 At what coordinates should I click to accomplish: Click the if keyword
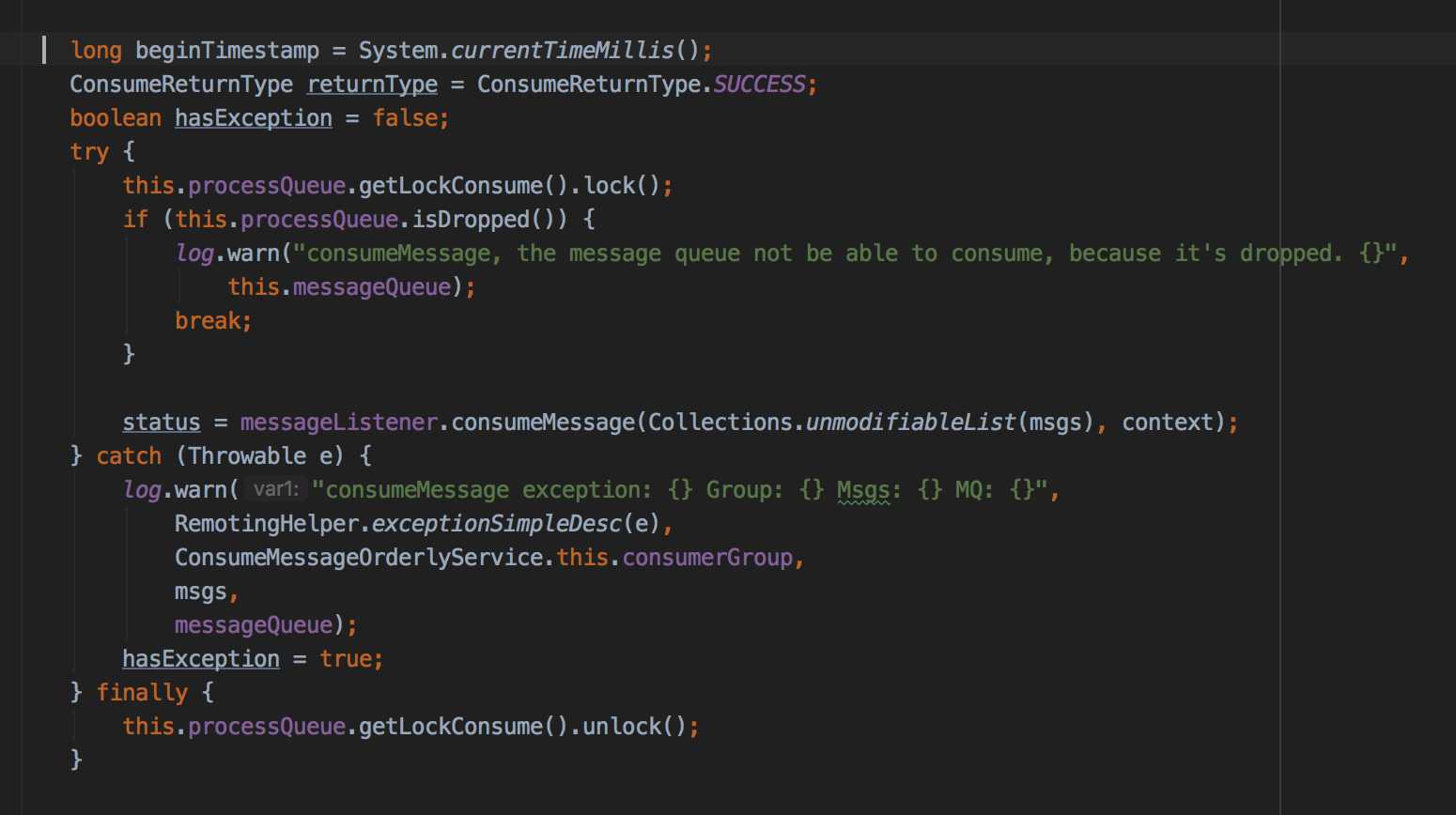click(x=135, y=220)
